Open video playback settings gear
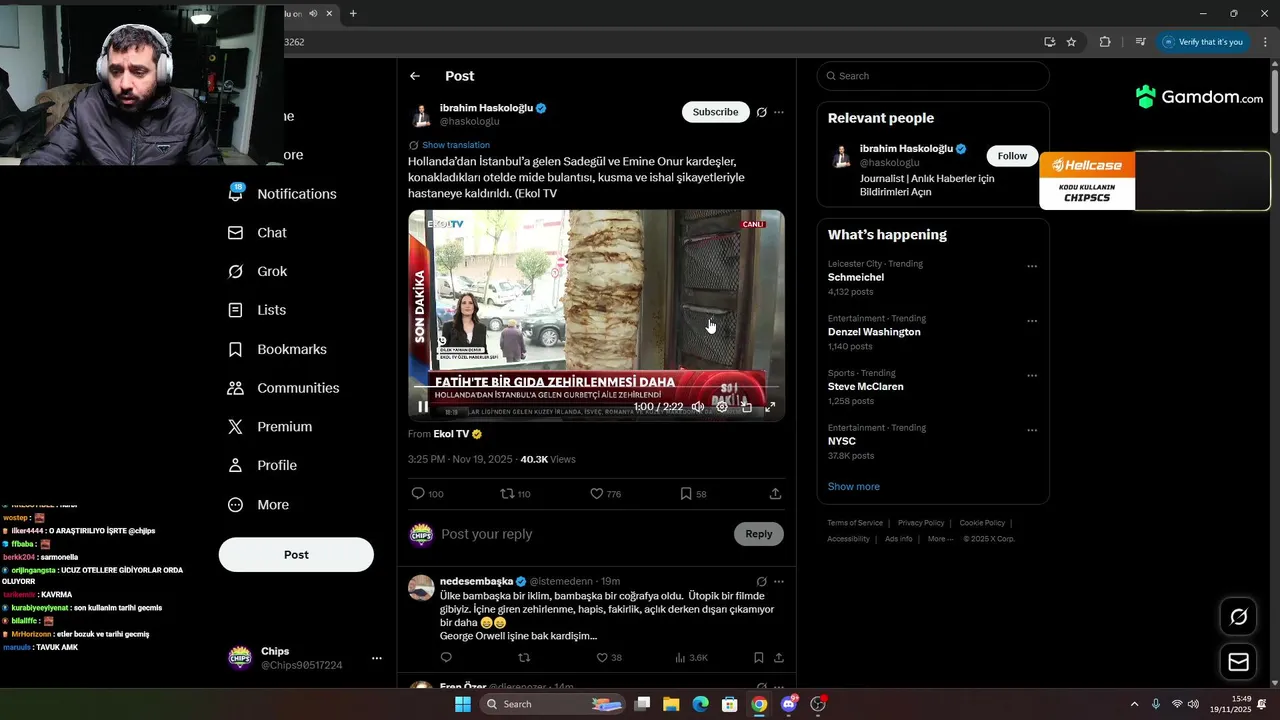Viewport: 1280px width, 720px height. click(x=722, y=407)
